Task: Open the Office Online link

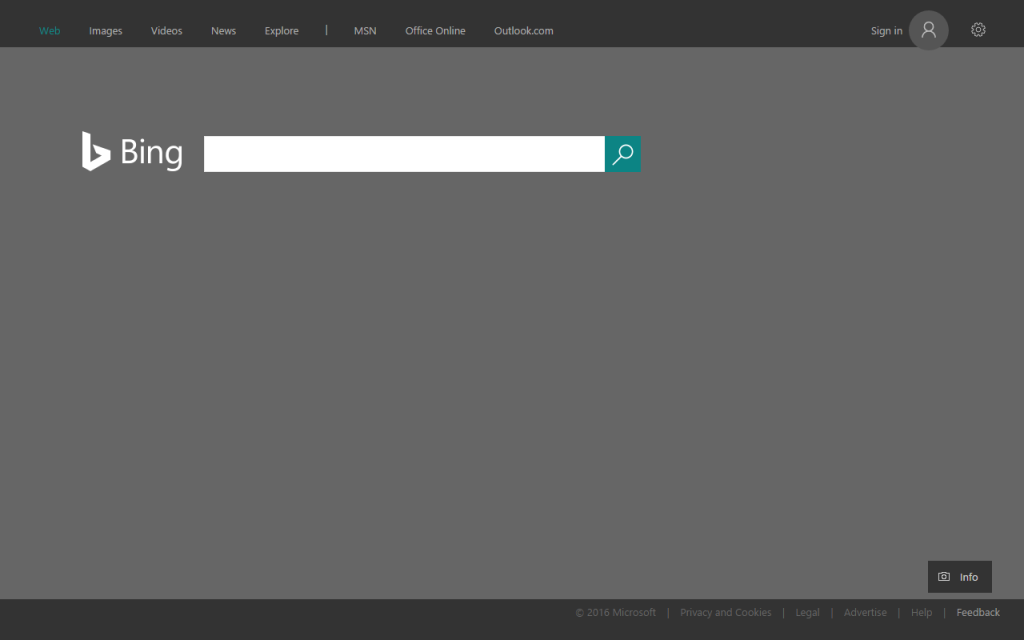Action: (x=435, y=31)
